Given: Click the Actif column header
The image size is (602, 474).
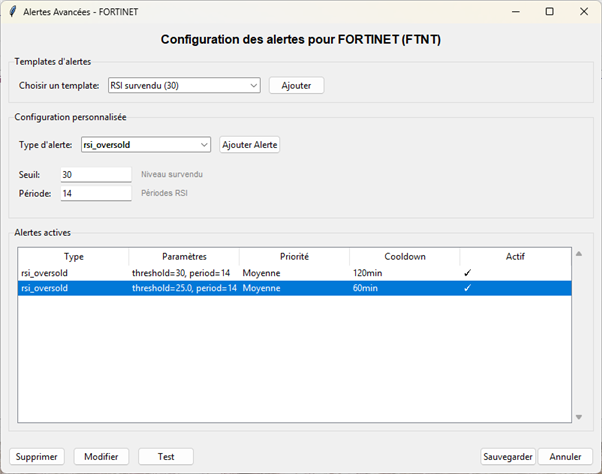Looking at the screenshot, I should click(514, 256).
